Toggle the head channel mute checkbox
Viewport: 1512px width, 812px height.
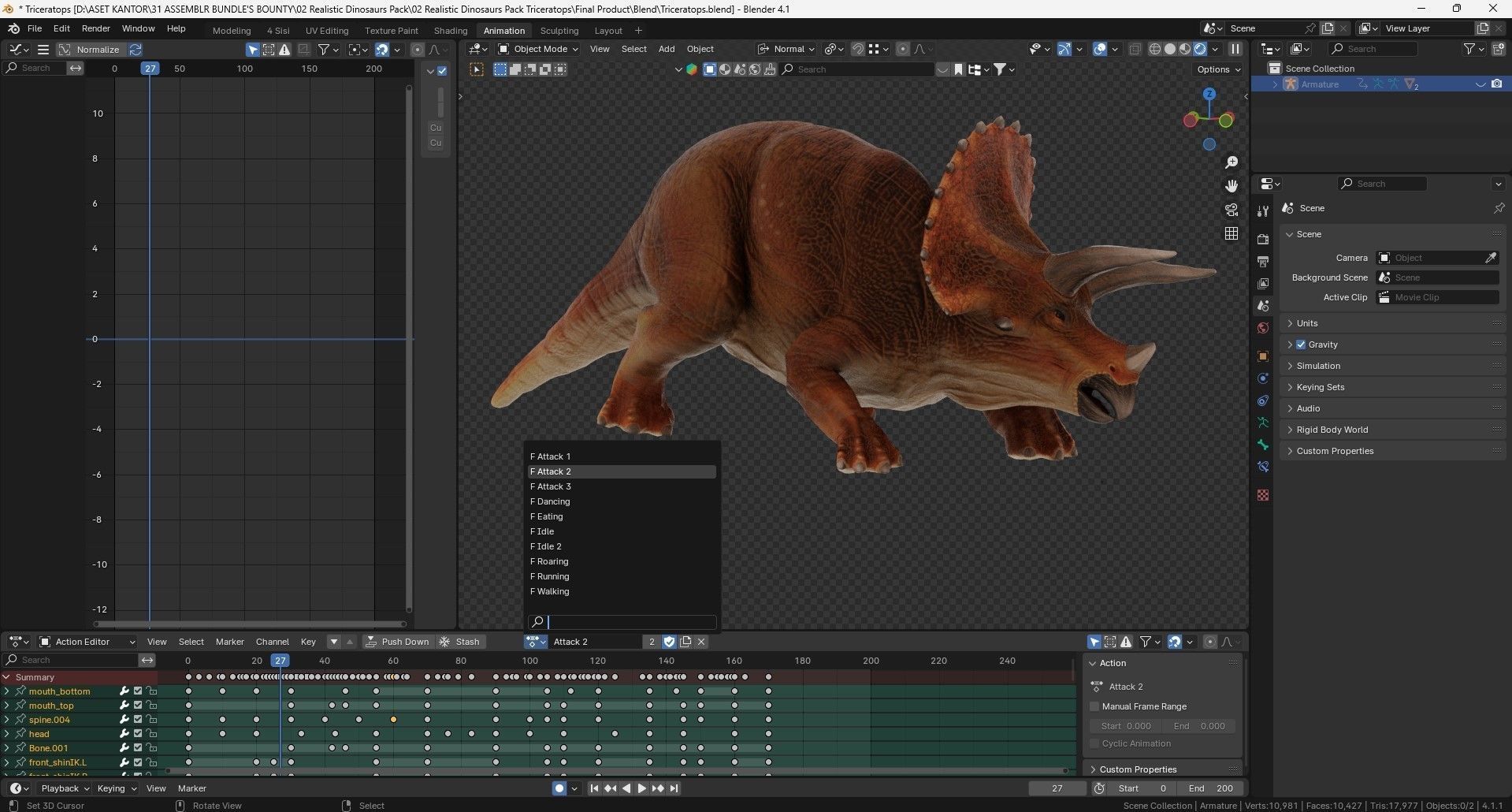coord(138,734)
